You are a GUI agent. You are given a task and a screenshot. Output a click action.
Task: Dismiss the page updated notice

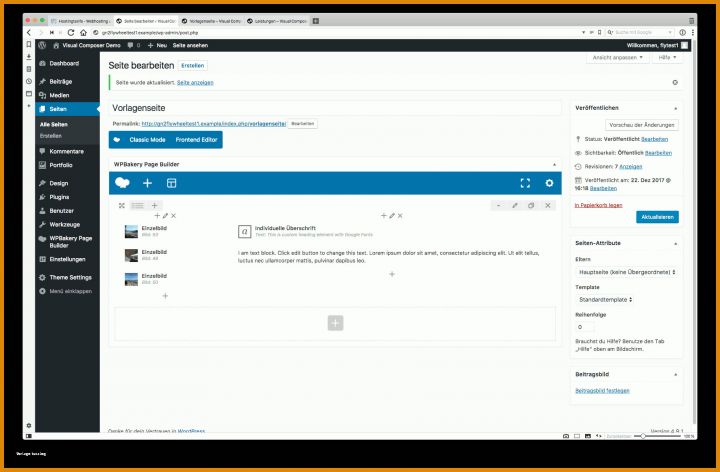click(675, 83)
